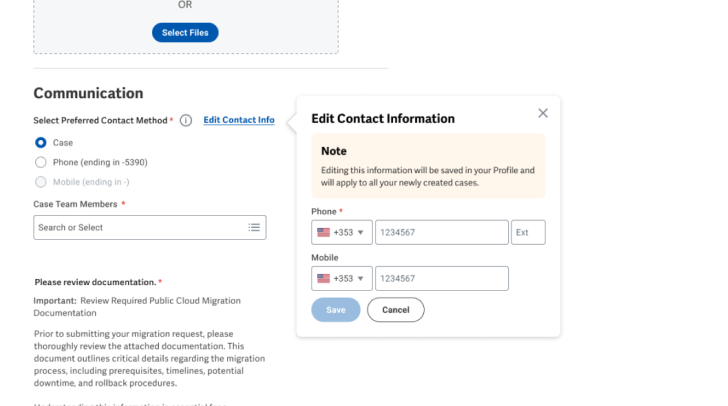The width and height of the screenshot is (728, 406).
Task: Focus the Phone number input field
Action: [x=441, y=233]
